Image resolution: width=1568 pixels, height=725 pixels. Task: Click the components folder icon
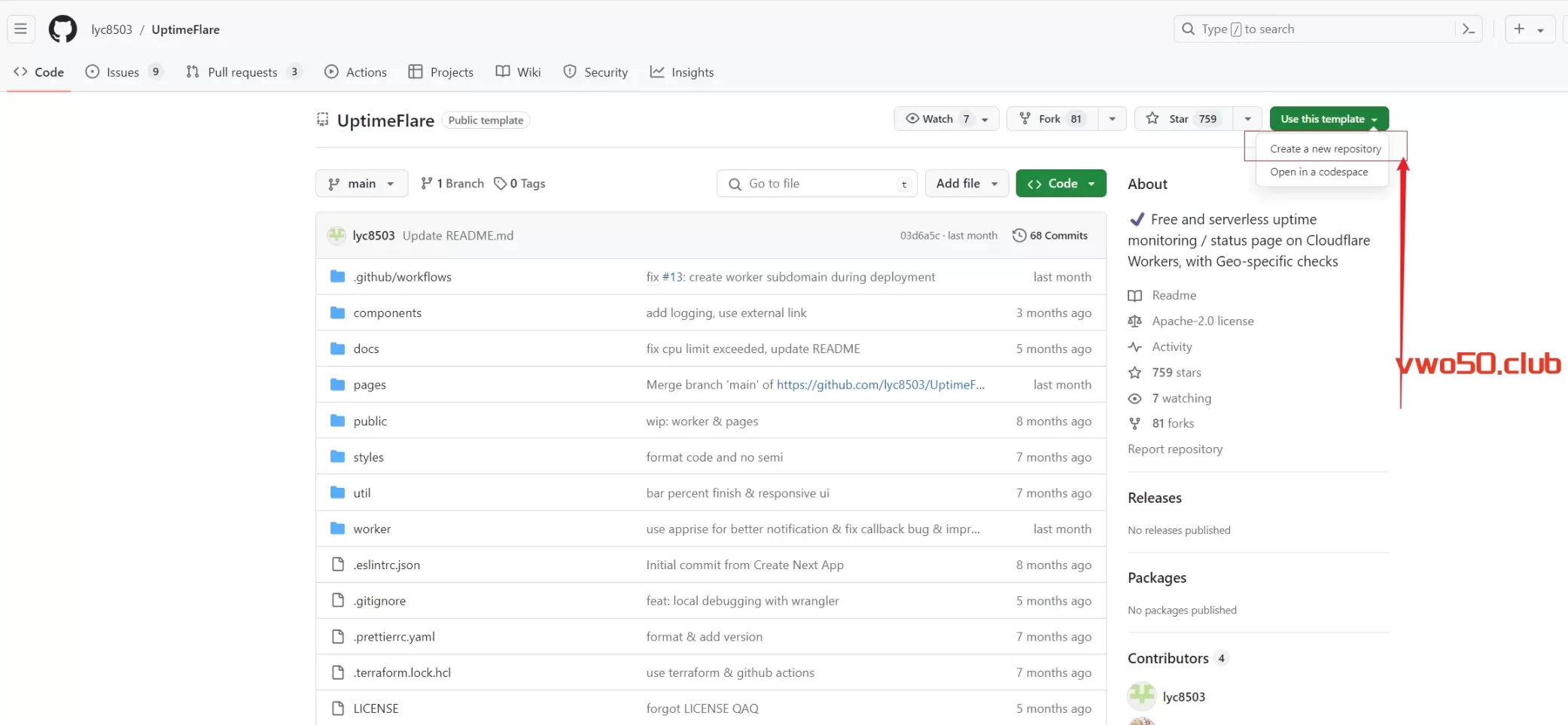[x=337, y=312]
